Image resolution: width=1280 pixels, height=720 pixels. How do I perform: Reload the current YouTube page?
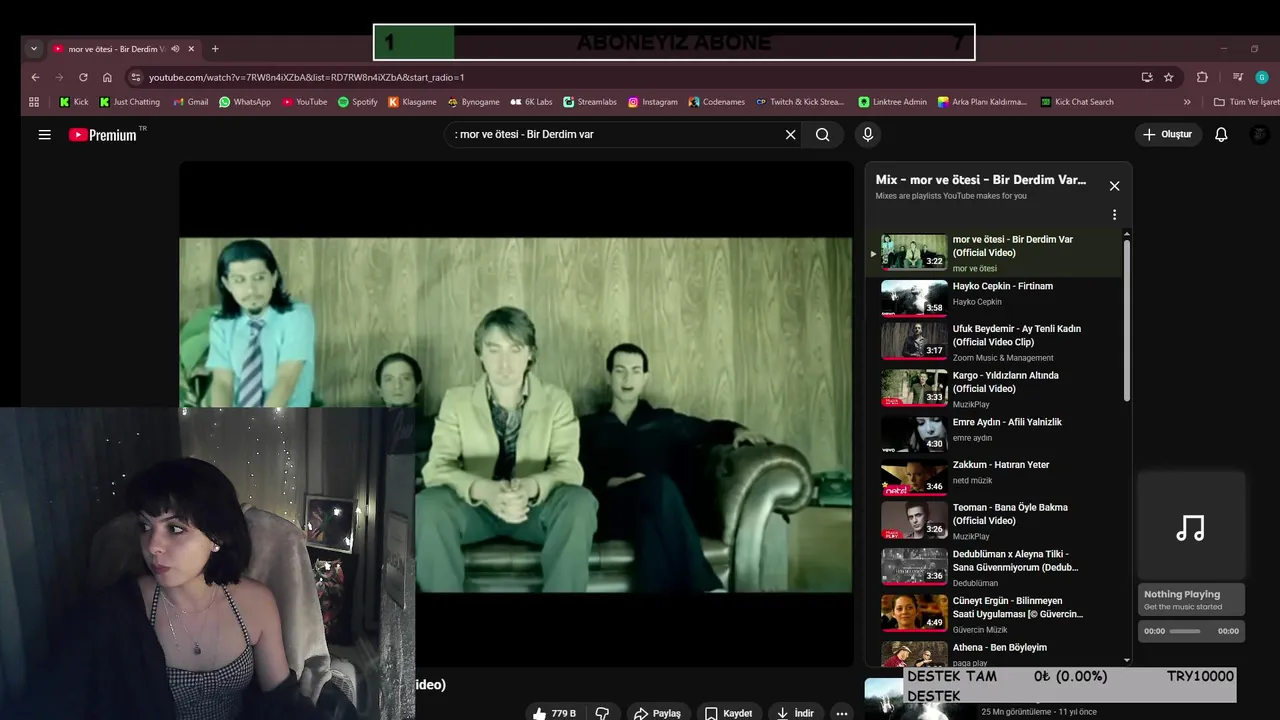tap(83, 77)
